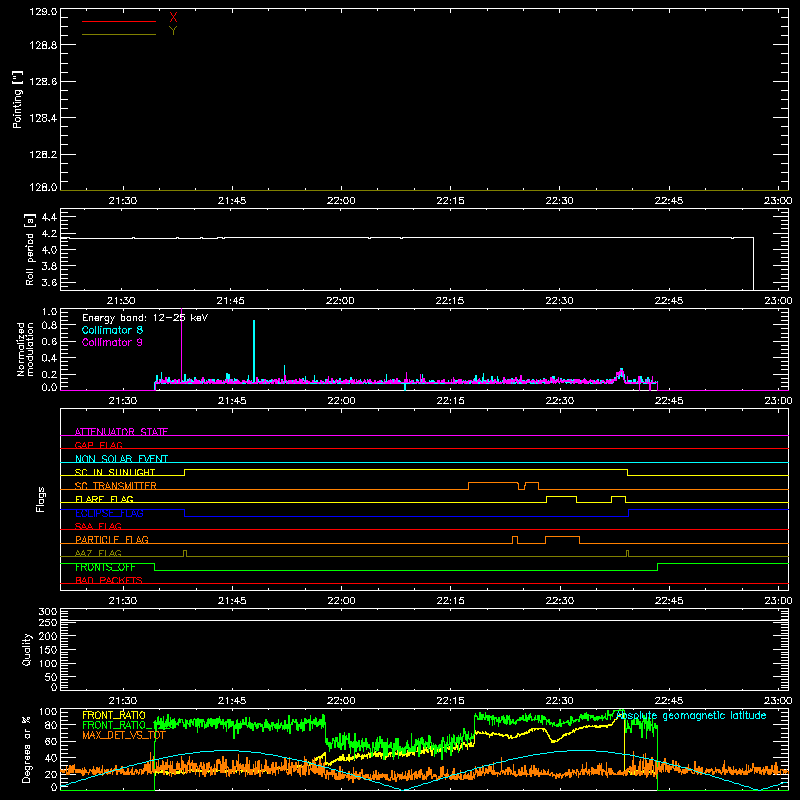The width and height of the screenshot is (800, 800).
Task: Click the FRONTS_OFF rising edge near 22:43
Action: pyautogui.click(x=657, y=567)
